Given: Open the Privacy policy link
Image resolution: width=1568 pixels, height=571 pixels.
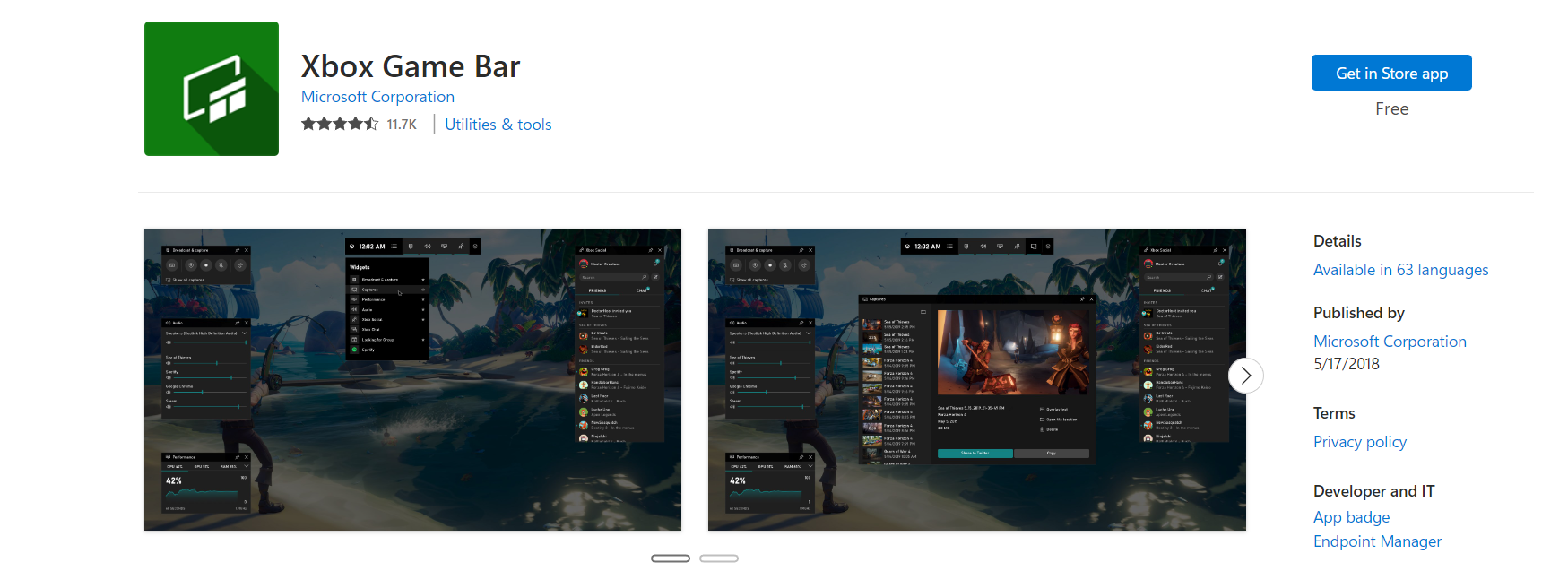Looking at the screenshot, I should pyautogui.click(x=1360, y=442).
